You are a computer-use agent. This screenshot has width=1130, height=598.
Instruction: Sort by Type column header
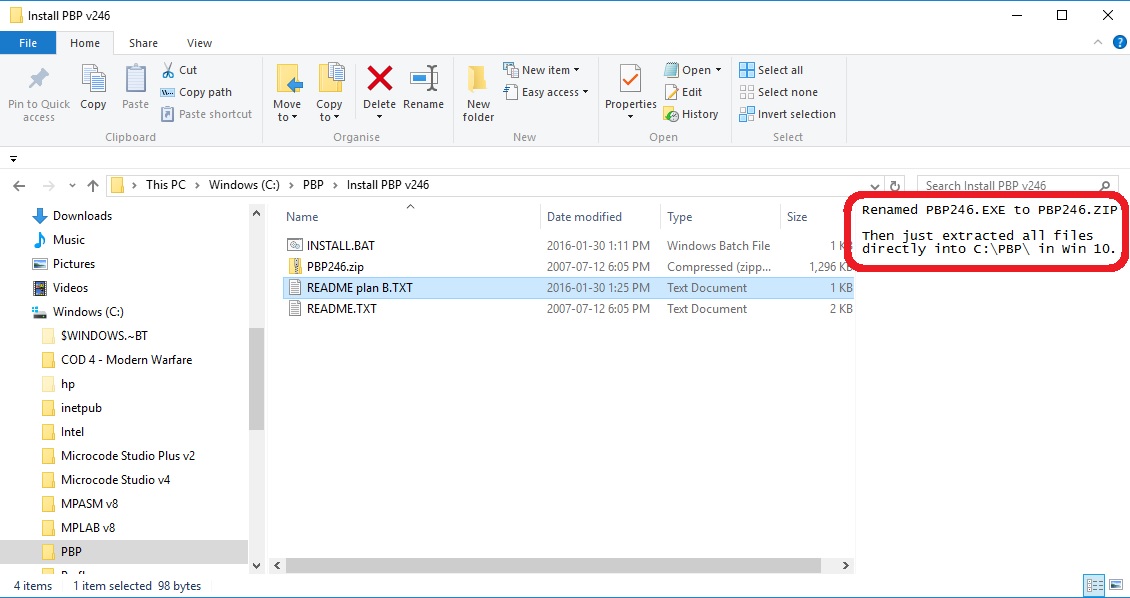pyautogui.click(x=680, y=217)
